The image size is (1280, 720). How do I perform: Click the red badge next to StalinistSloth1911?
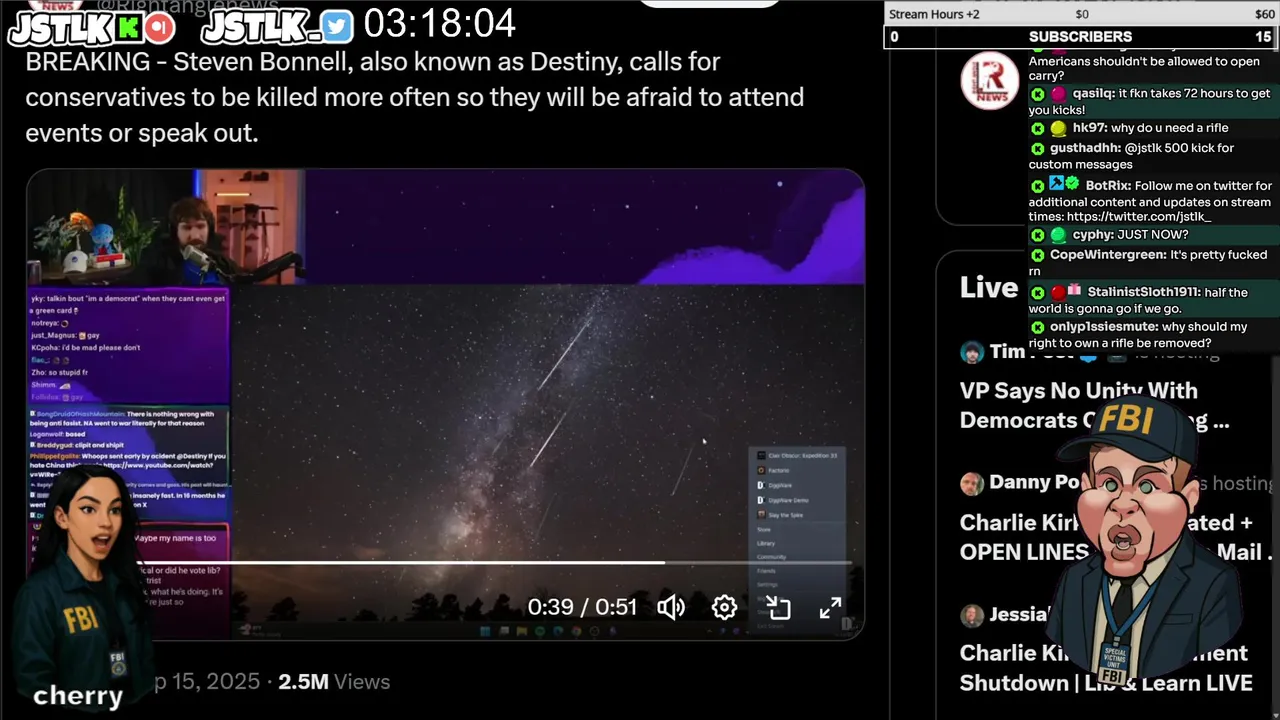[1057, 293]
